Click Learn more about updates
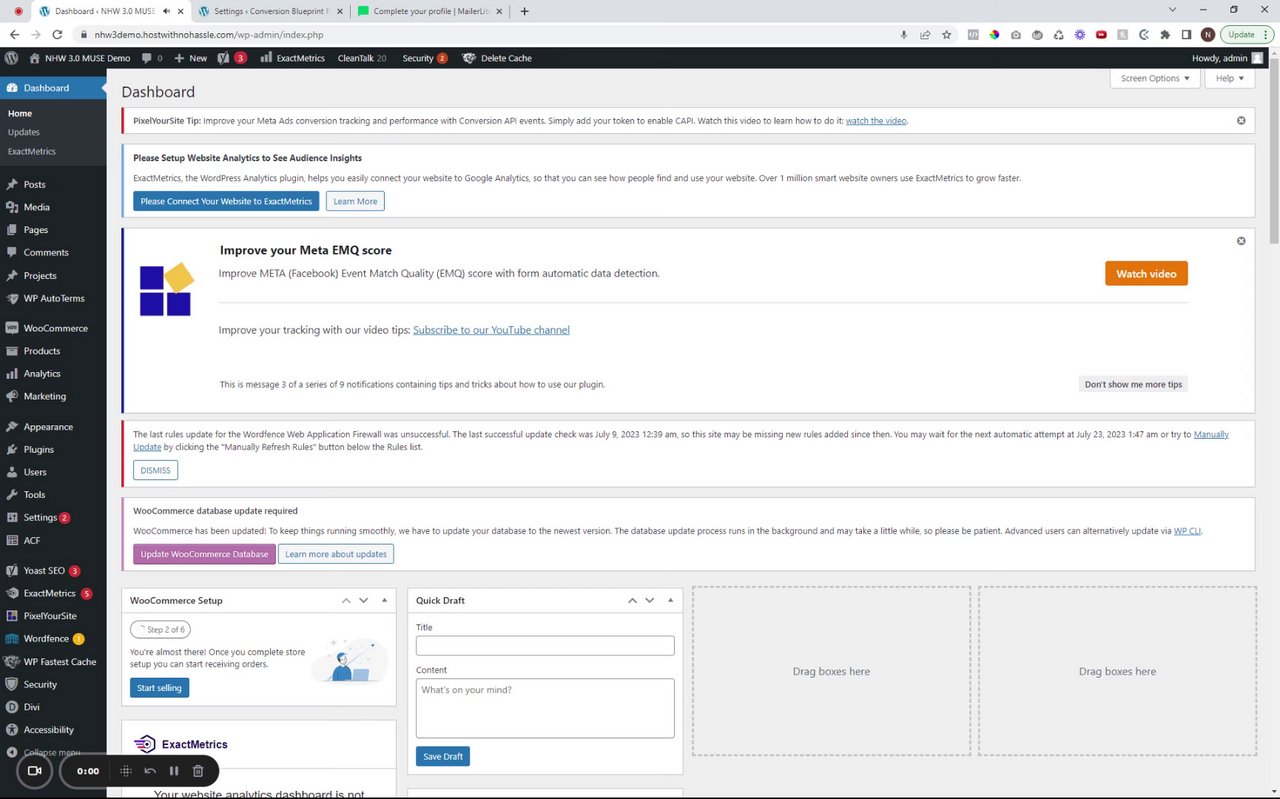 point(336,554)
